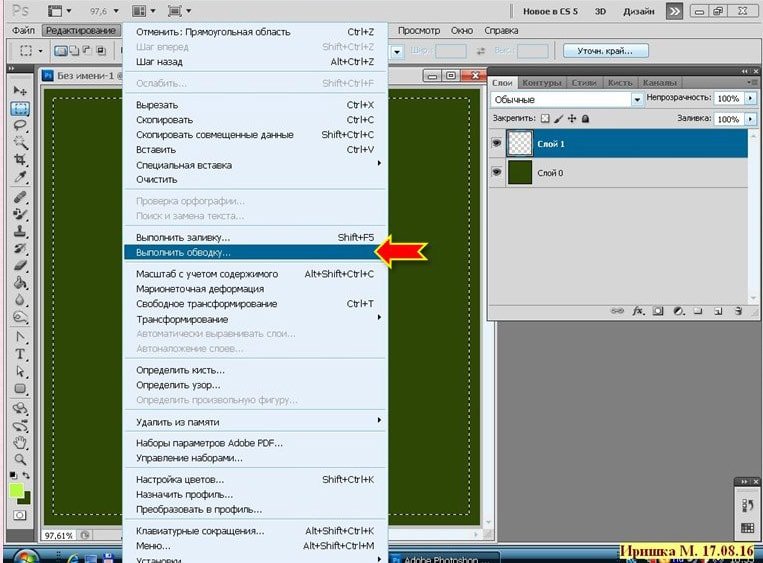Toggle visibility of Слой 0
The height and width of the screenshot is (563, 763).
click(x=497, y=173)
